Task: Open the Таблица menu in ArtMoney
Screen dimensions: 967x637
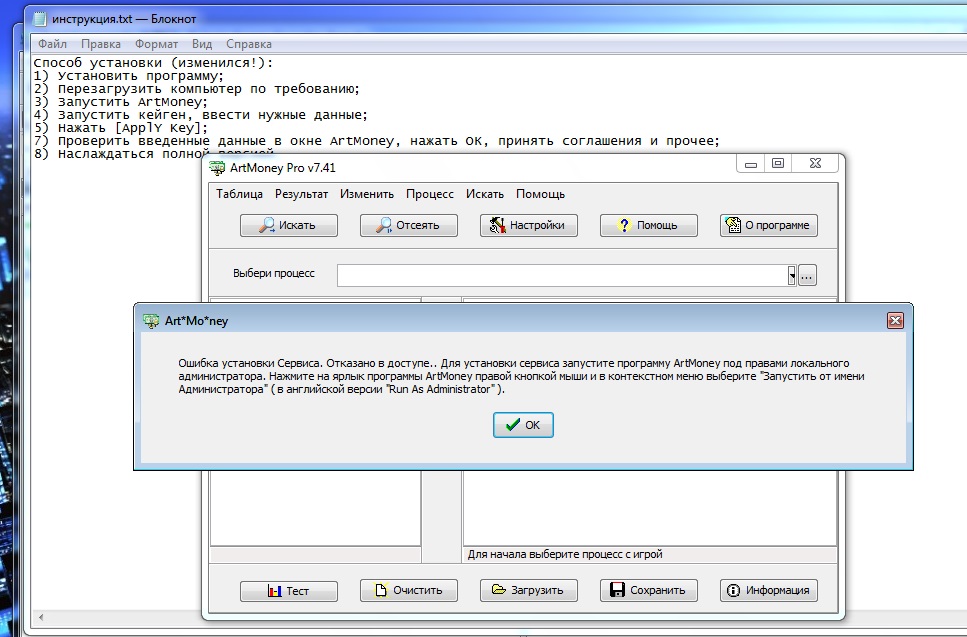Action: (239, 194)
